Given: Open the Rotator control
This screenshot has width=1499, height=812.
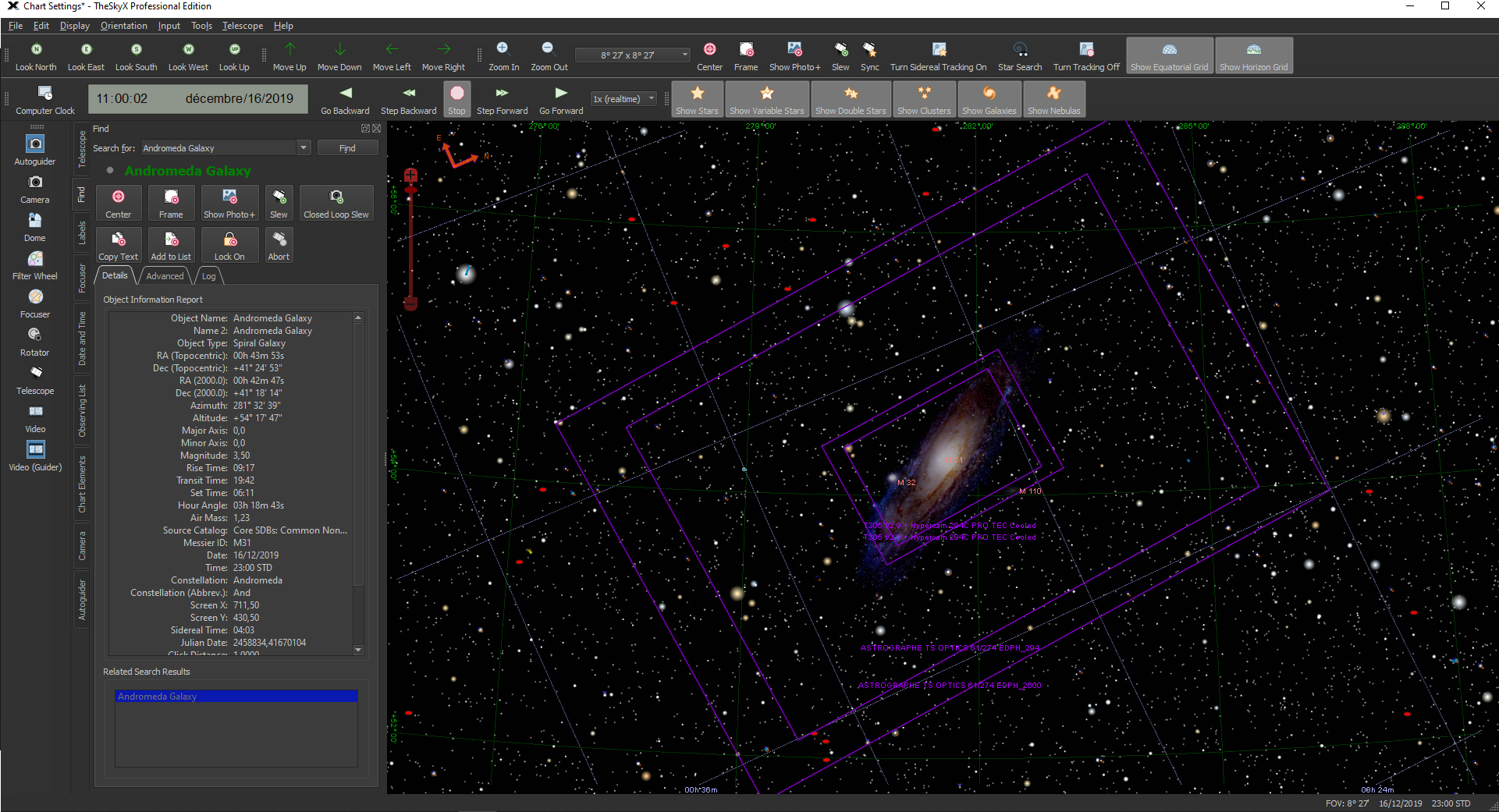Looking at the screenshot, I should (x=35, y=342).
